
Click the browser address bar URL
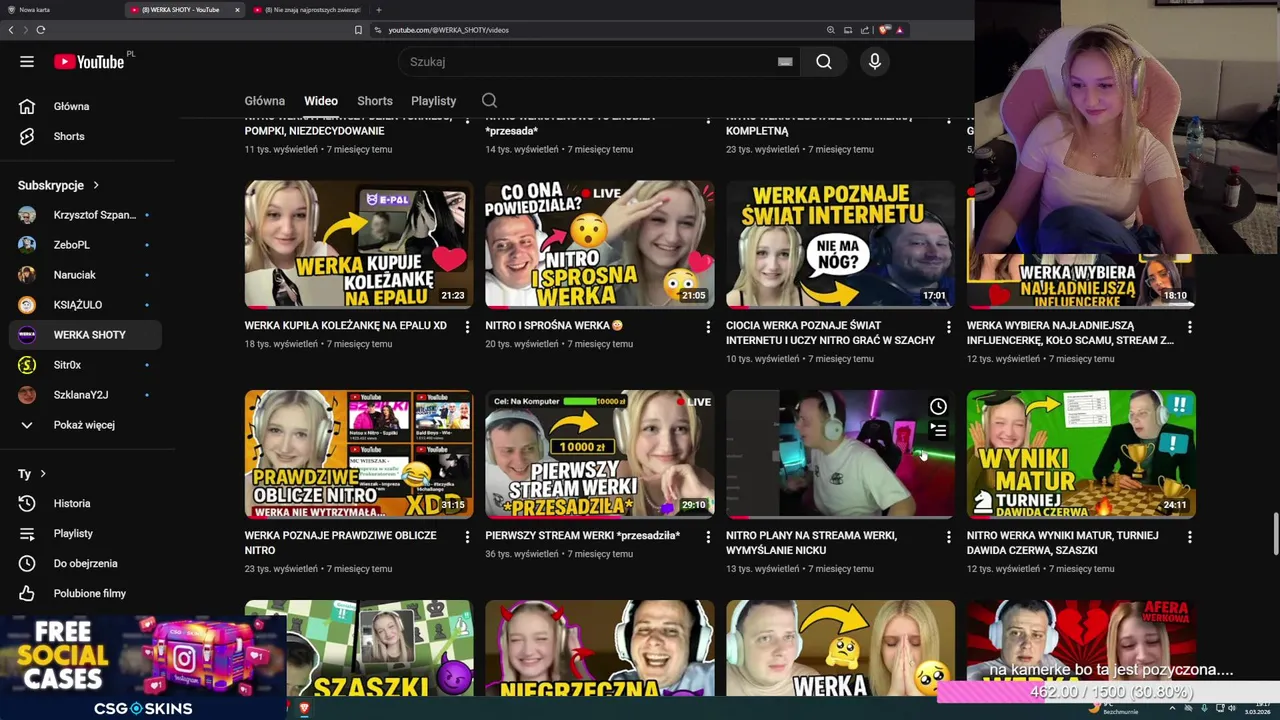pyautogui.click(x=448, y=30)
